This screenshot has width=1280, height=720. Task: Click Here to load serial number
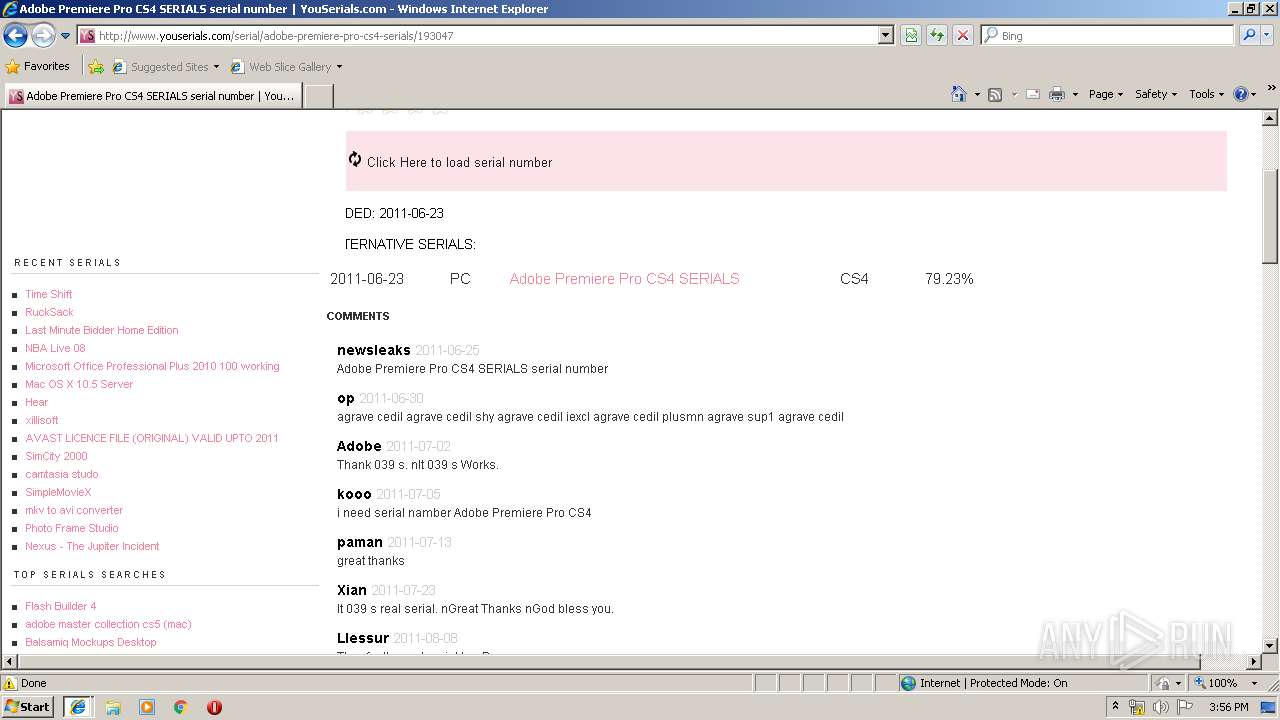point(459,162)
